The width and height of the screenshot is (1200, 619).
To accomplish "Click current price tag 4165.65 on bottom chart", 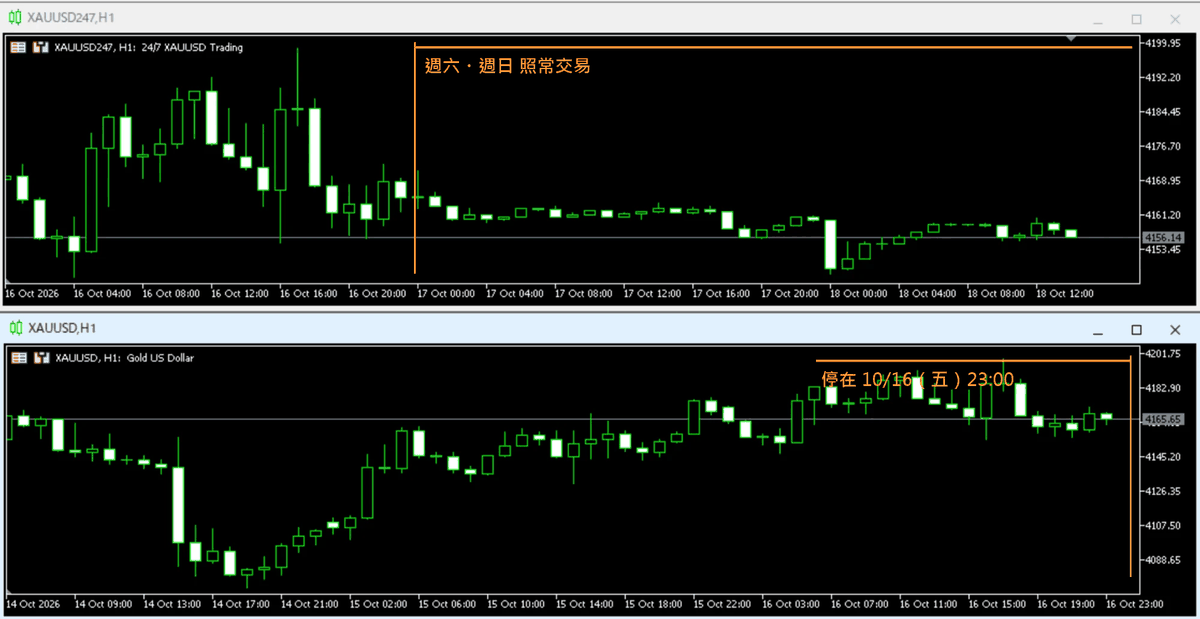I will tap(1163, 419).
